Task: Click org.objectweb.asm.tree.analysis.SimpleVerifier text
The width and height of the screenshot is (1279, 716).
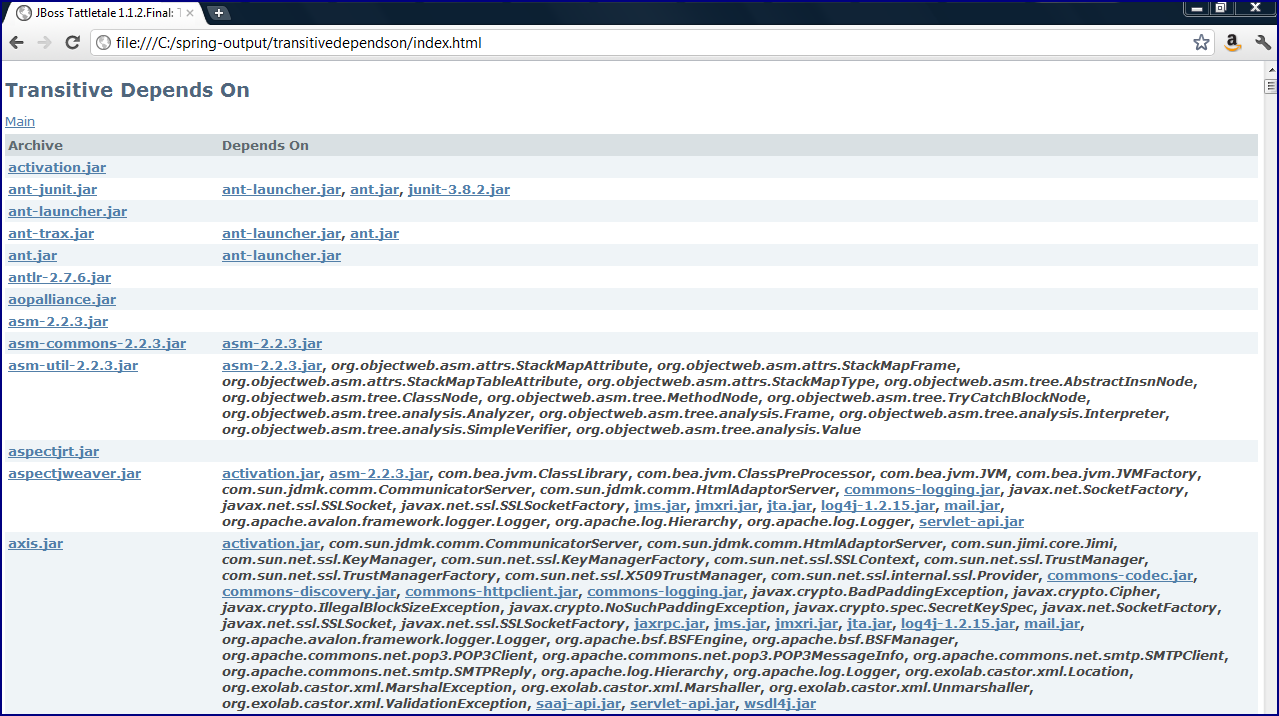Action: coord(395,429)
